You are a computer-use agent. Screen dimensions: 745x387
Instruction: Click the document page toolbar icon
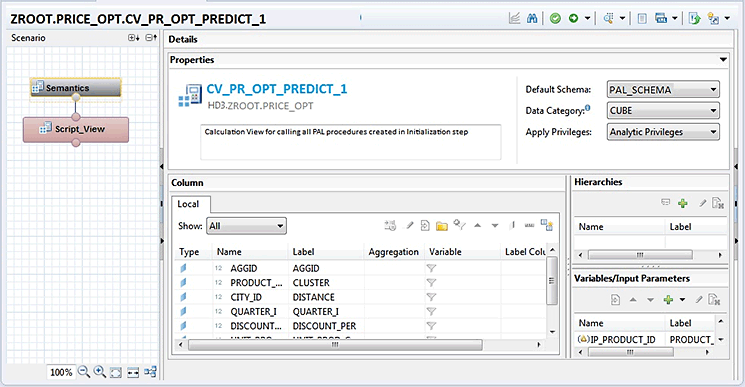pyautogui.click(x=642, y=19)
